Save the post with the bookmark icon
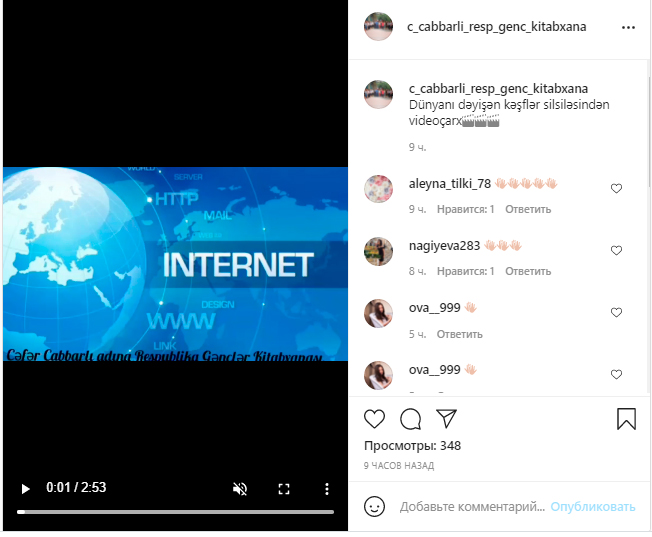The width and height of the screenshot is (652, 537). (626, 419)
